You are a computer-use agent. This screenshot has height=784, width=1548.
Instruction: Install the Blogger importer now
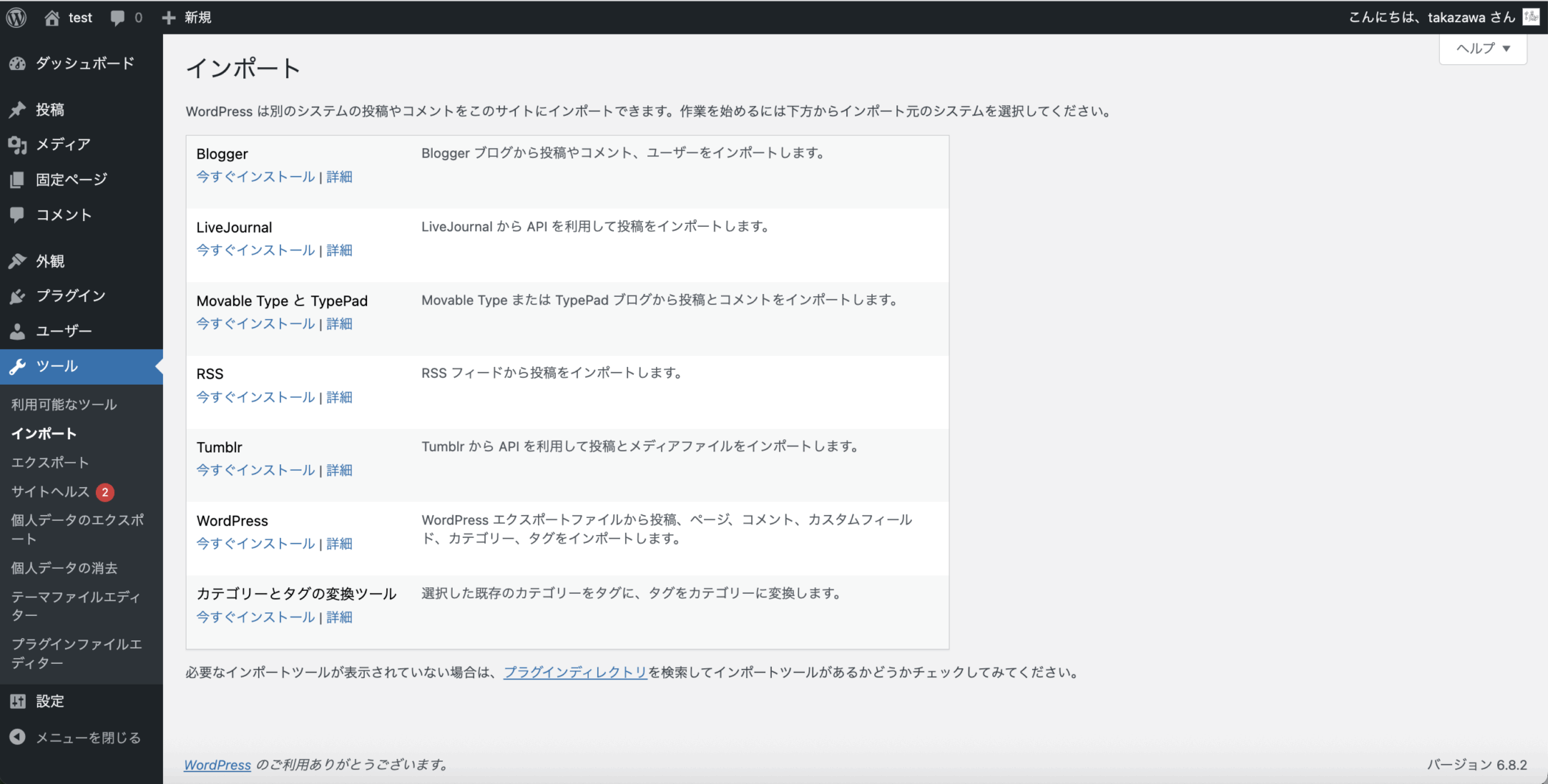point(255,177)
